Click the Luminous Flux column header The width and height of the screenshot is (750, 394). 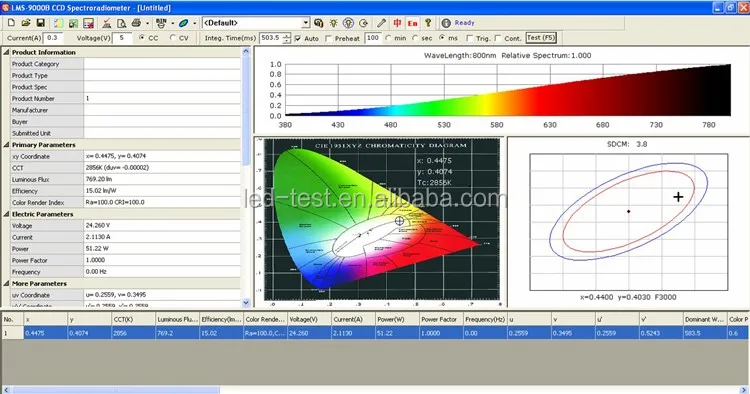(177, 319)
